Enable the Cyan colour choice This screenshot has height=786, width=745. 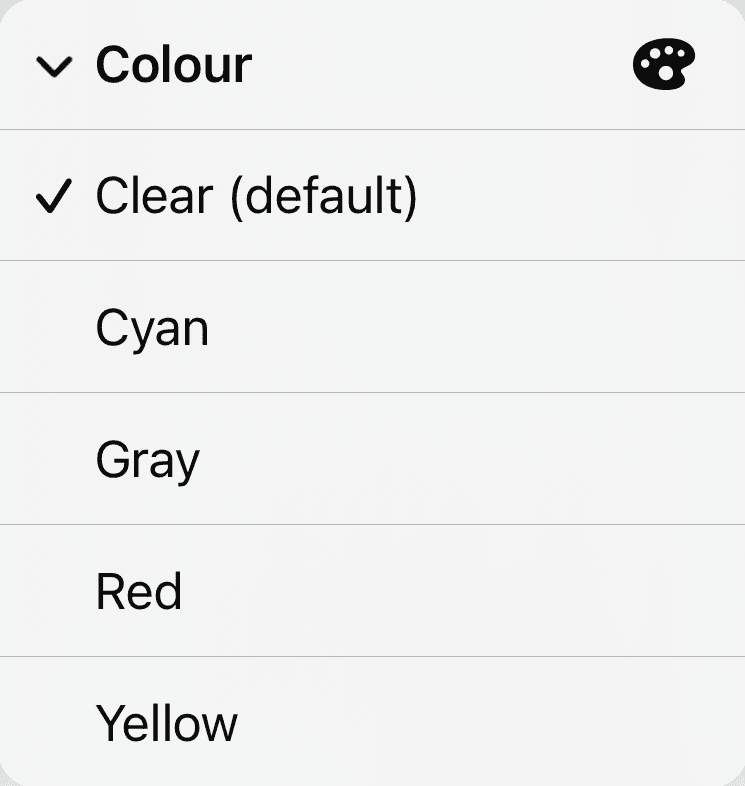click(x=152, y=329)
